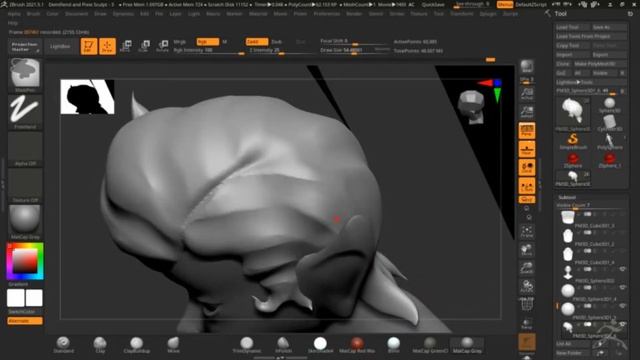Choose the Sphere3D tool
The width and height of the screenshot is (640, 360).
pos(609,105)
